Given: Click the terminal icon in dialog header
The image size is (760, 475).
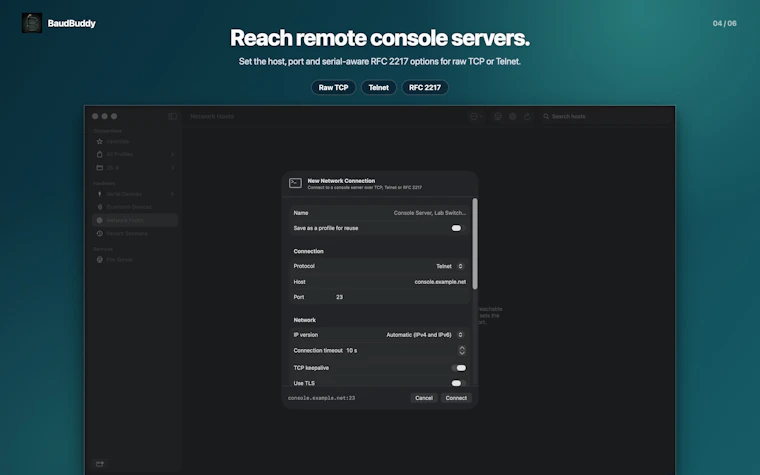Looking at the screenshot, I should pyautogui.click(x=295, y=183).
